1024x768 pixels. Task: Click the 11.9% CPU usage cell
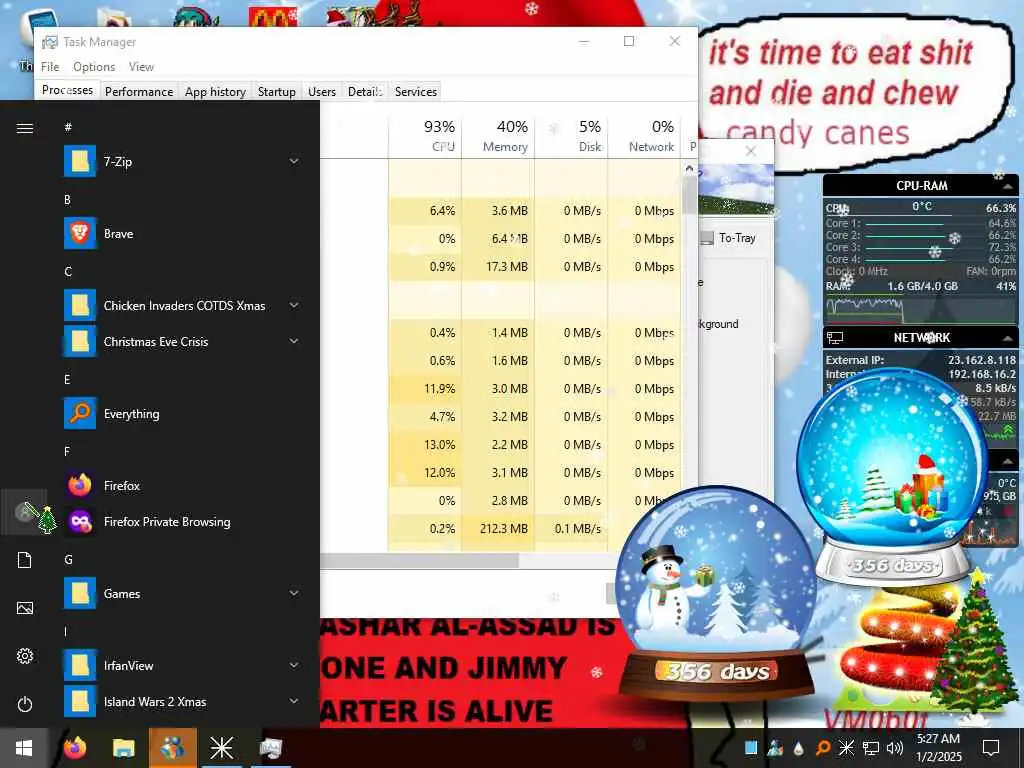pos(425,389)
